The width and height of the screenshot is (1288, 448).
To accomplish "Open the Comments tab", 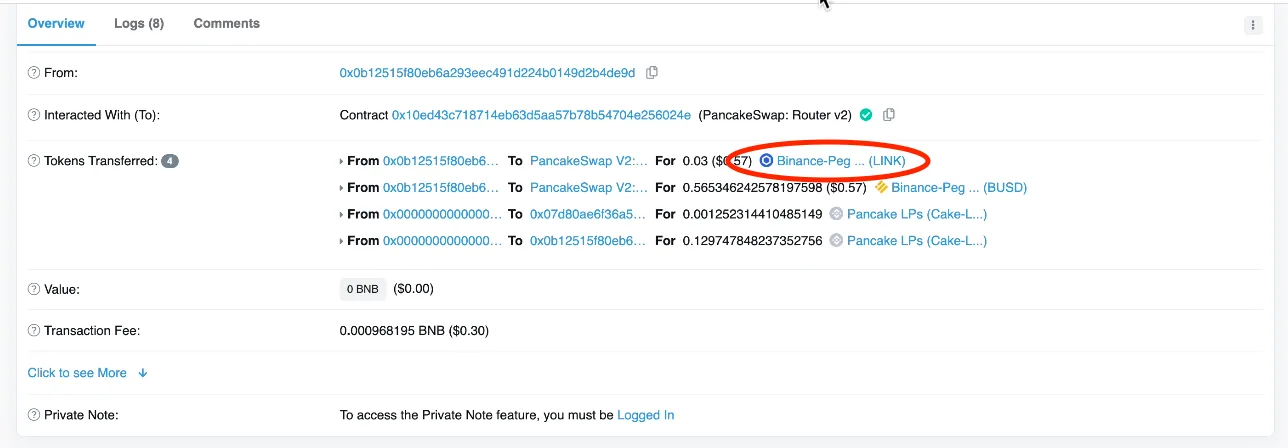I will coord(226,23).
